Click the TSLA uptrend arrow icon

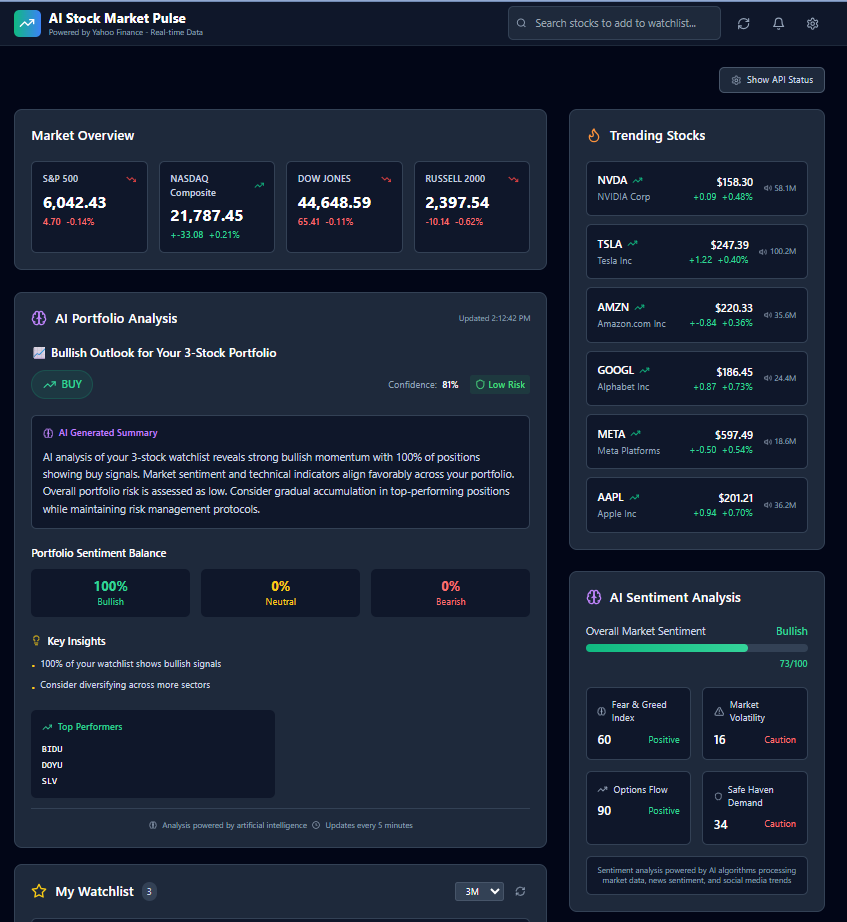click(633, 243)
